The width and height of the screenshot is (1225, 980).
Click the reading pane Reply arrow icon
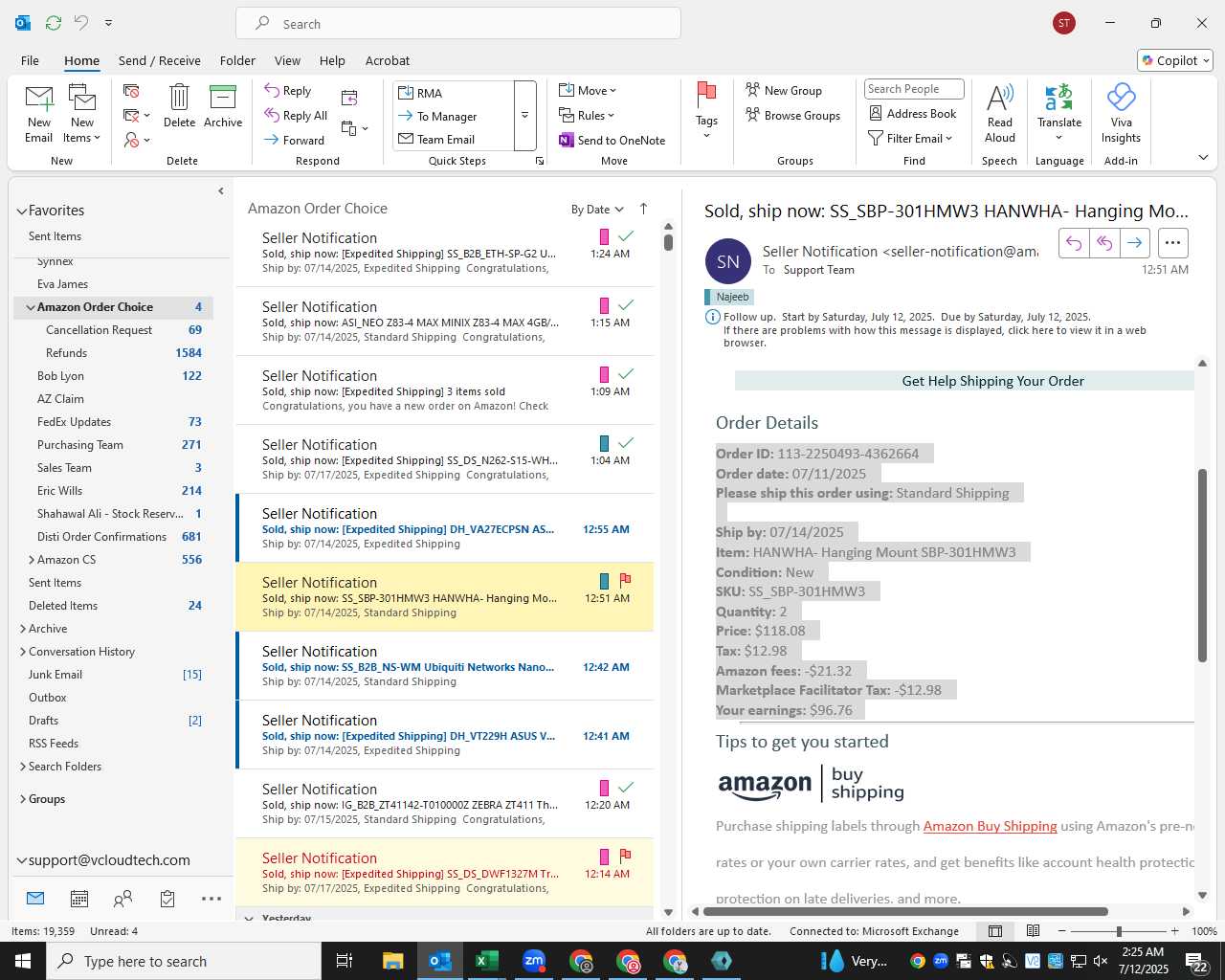click(1074, 243)
